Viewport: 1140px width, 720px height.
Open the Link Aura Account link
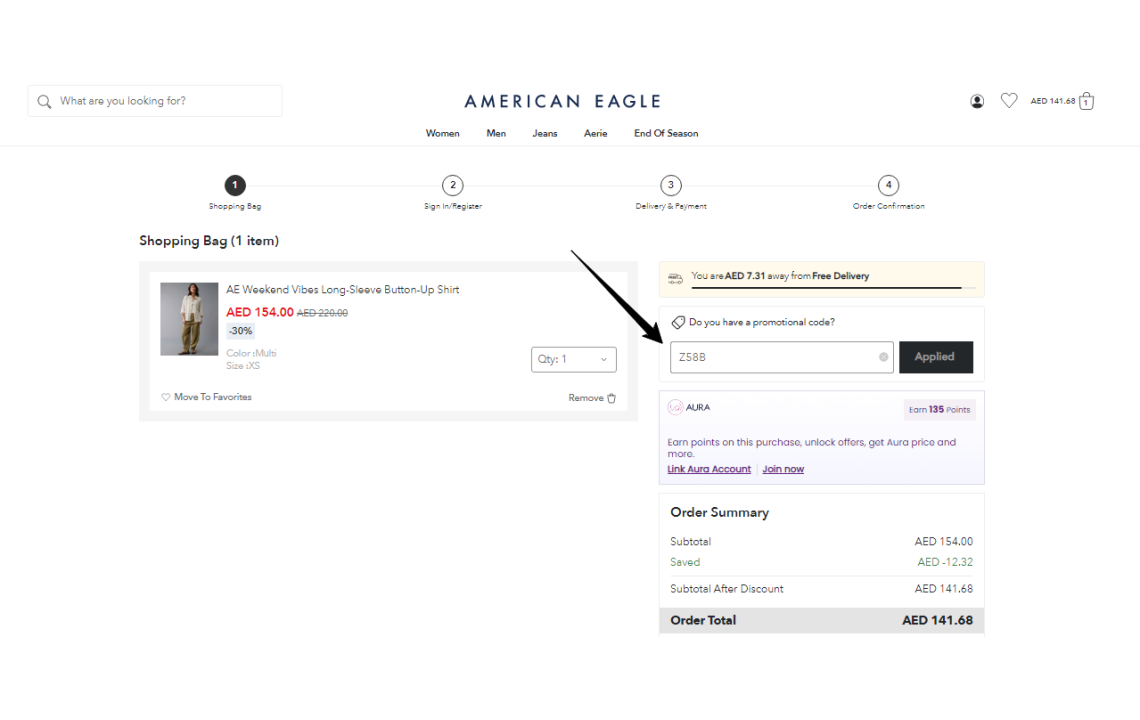pyautogui.click(x=709, y=469)
